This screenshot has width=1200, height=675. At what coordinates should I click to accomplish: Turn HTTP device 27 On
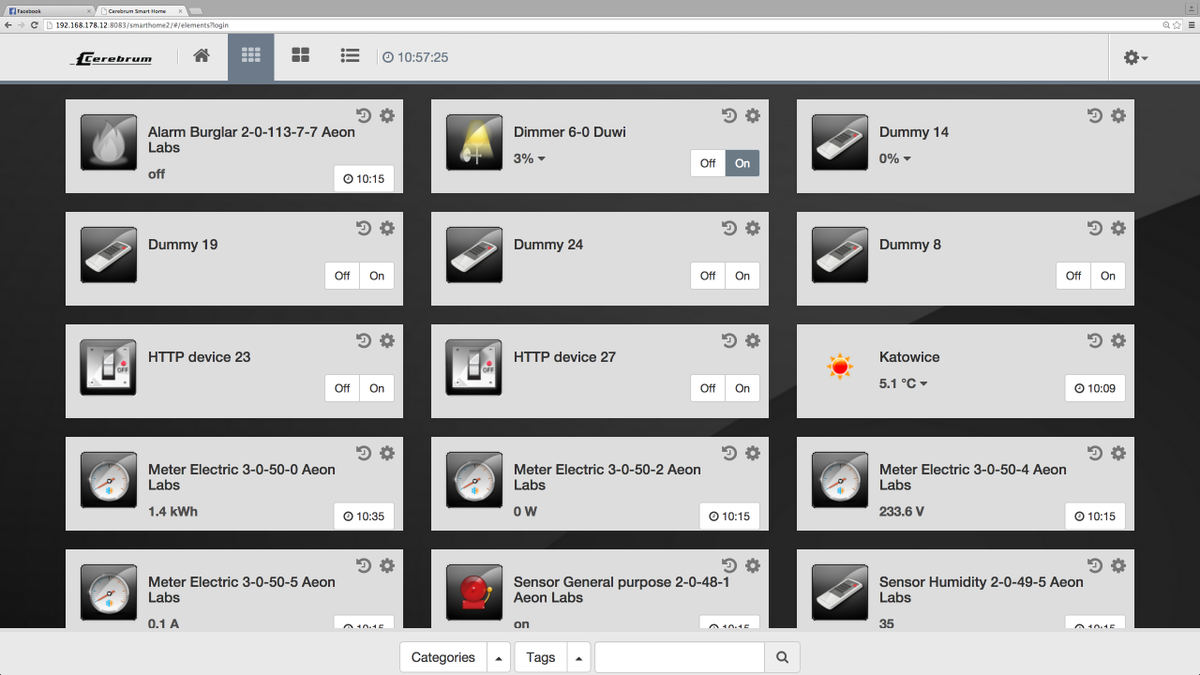(742, 388)
